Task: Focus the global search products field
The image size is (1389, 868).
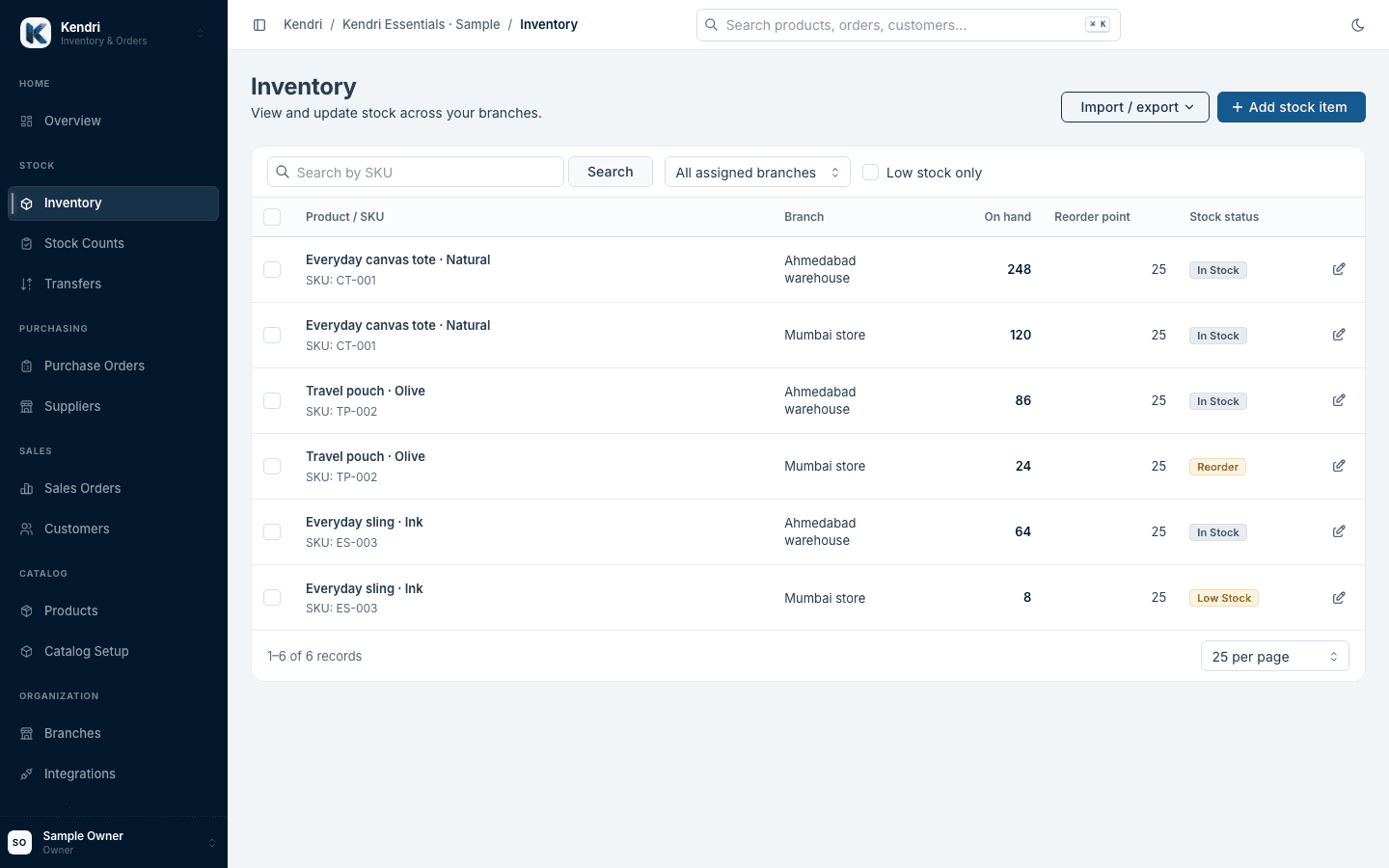Action: tap(909, 25)
